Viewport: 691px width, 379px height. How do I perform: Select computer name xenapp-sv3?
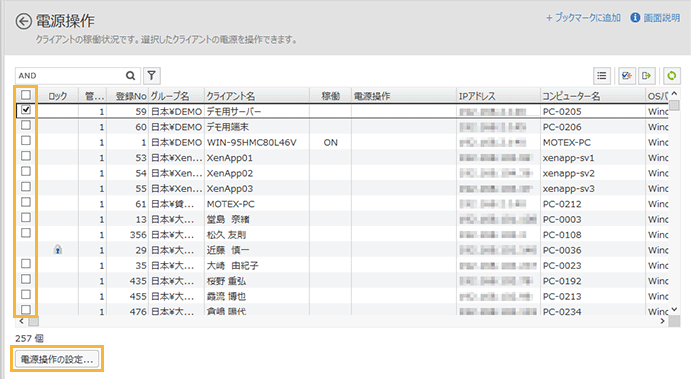click(x=593, y=189)
